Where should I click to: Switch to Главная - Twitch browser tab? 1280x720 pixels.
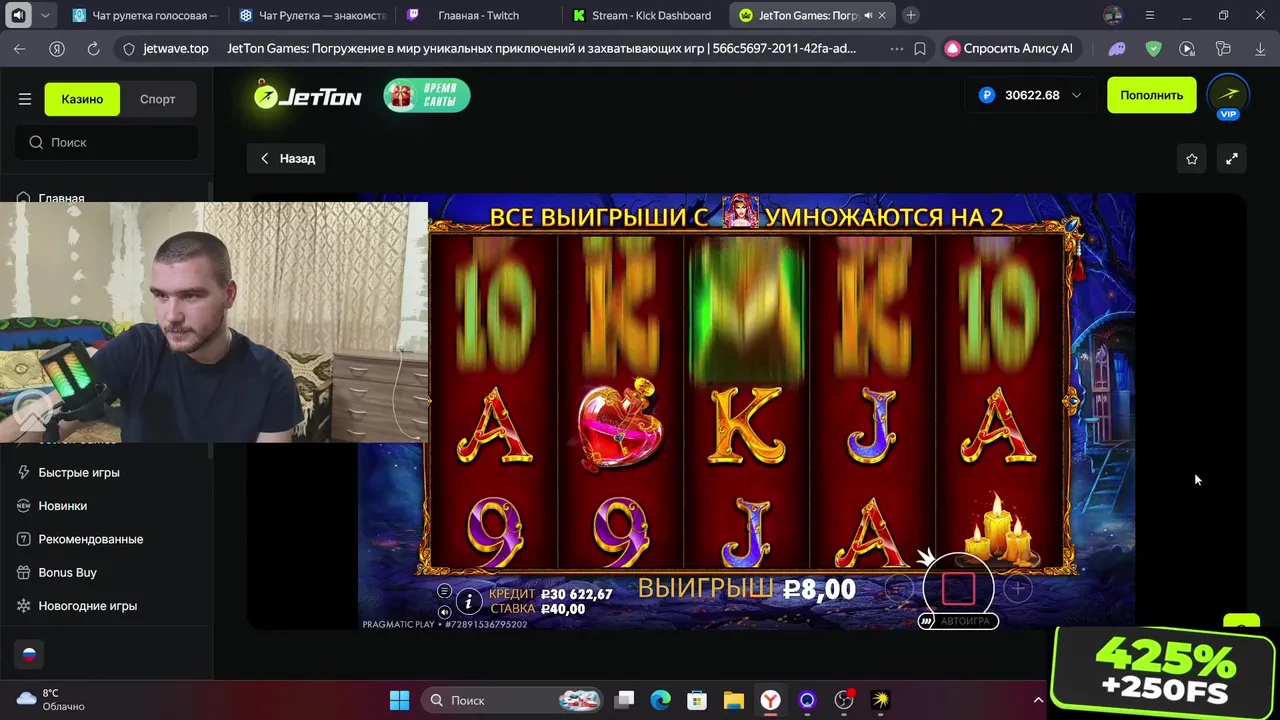click(x=478, y=15)
